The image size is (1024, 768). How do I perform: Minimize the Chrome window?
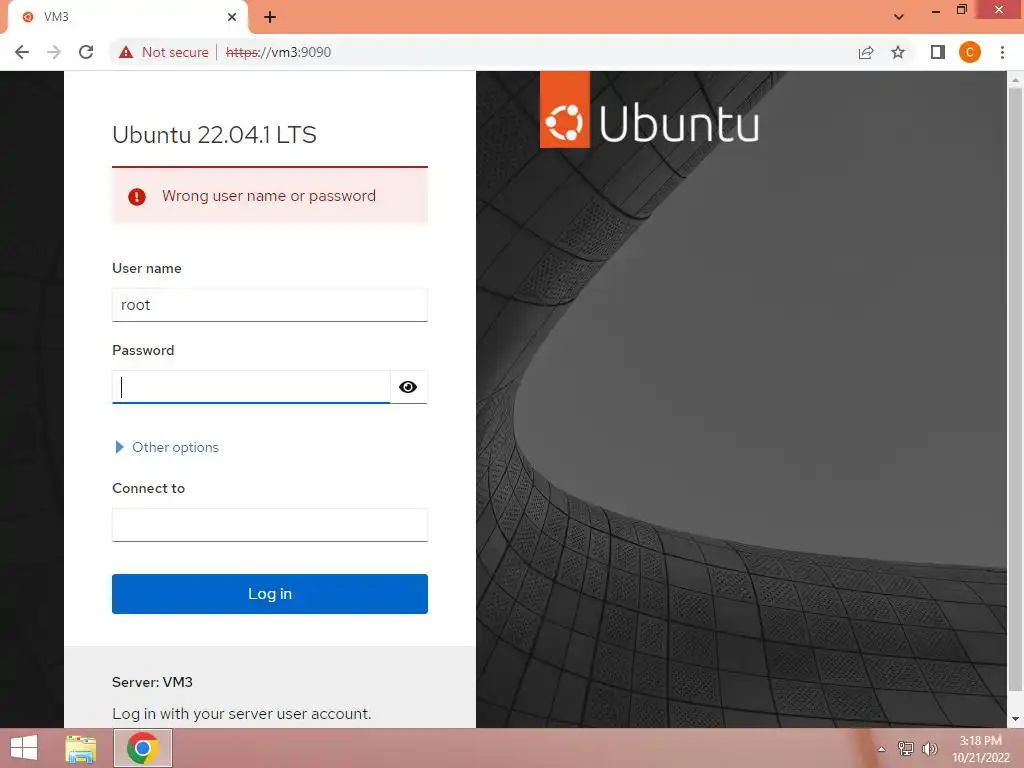(x=936, y=10)
